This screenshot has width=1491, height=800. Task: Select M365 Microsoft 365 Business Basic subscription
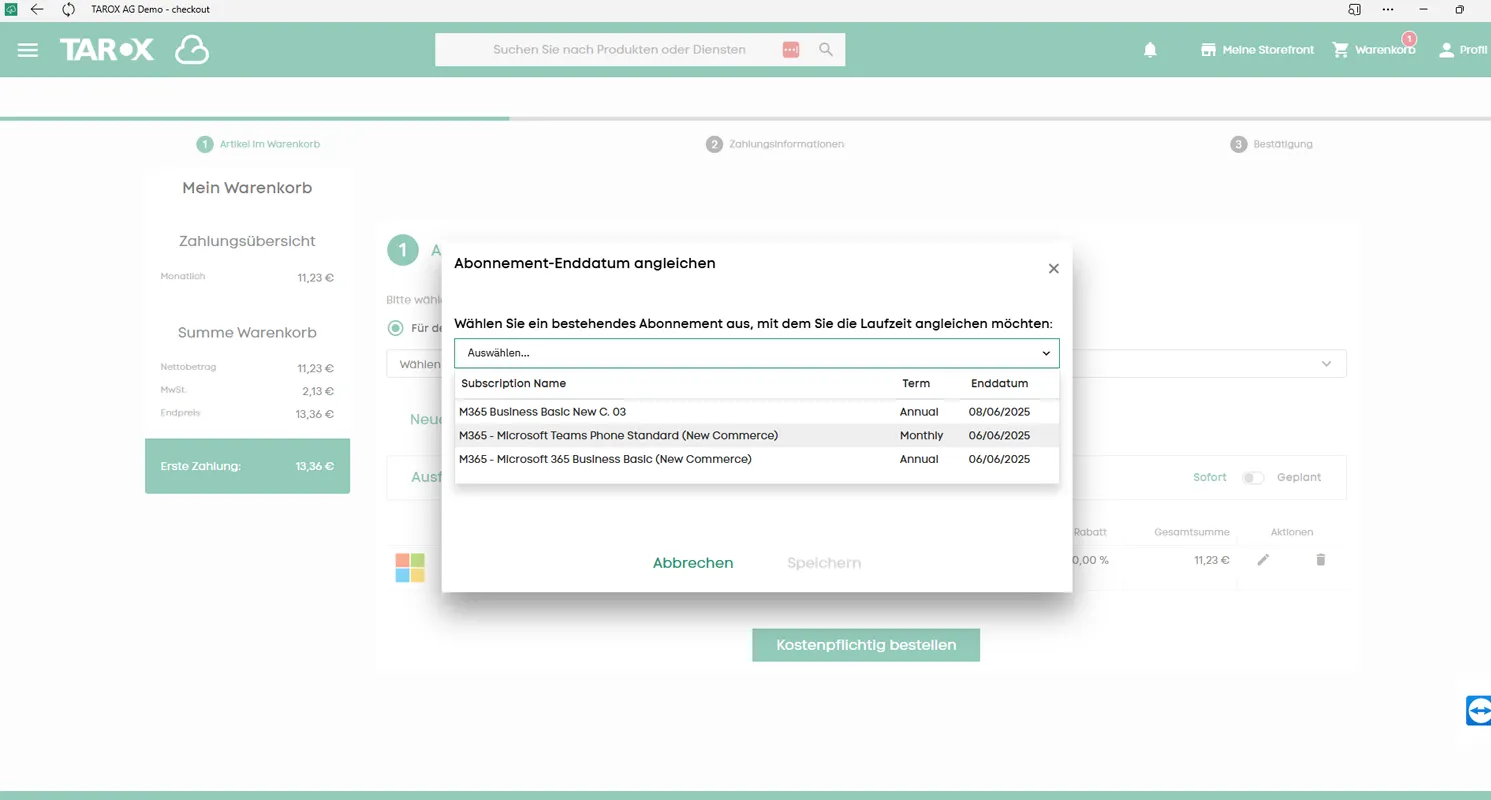point(757,459)
